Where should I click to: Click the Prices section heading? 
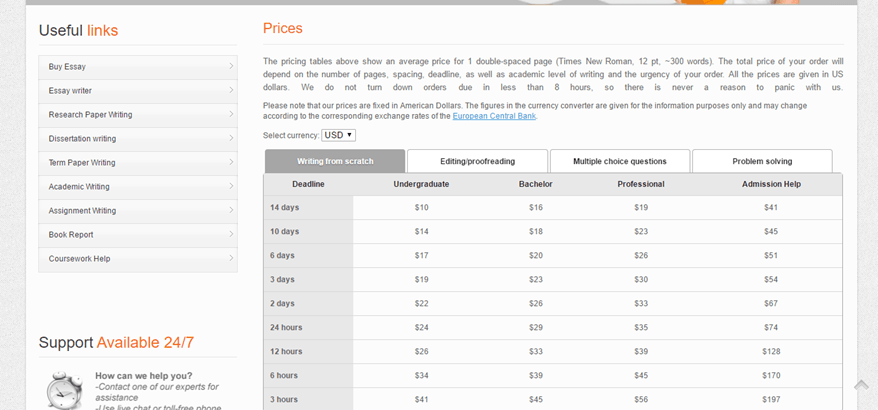(283, 29)
